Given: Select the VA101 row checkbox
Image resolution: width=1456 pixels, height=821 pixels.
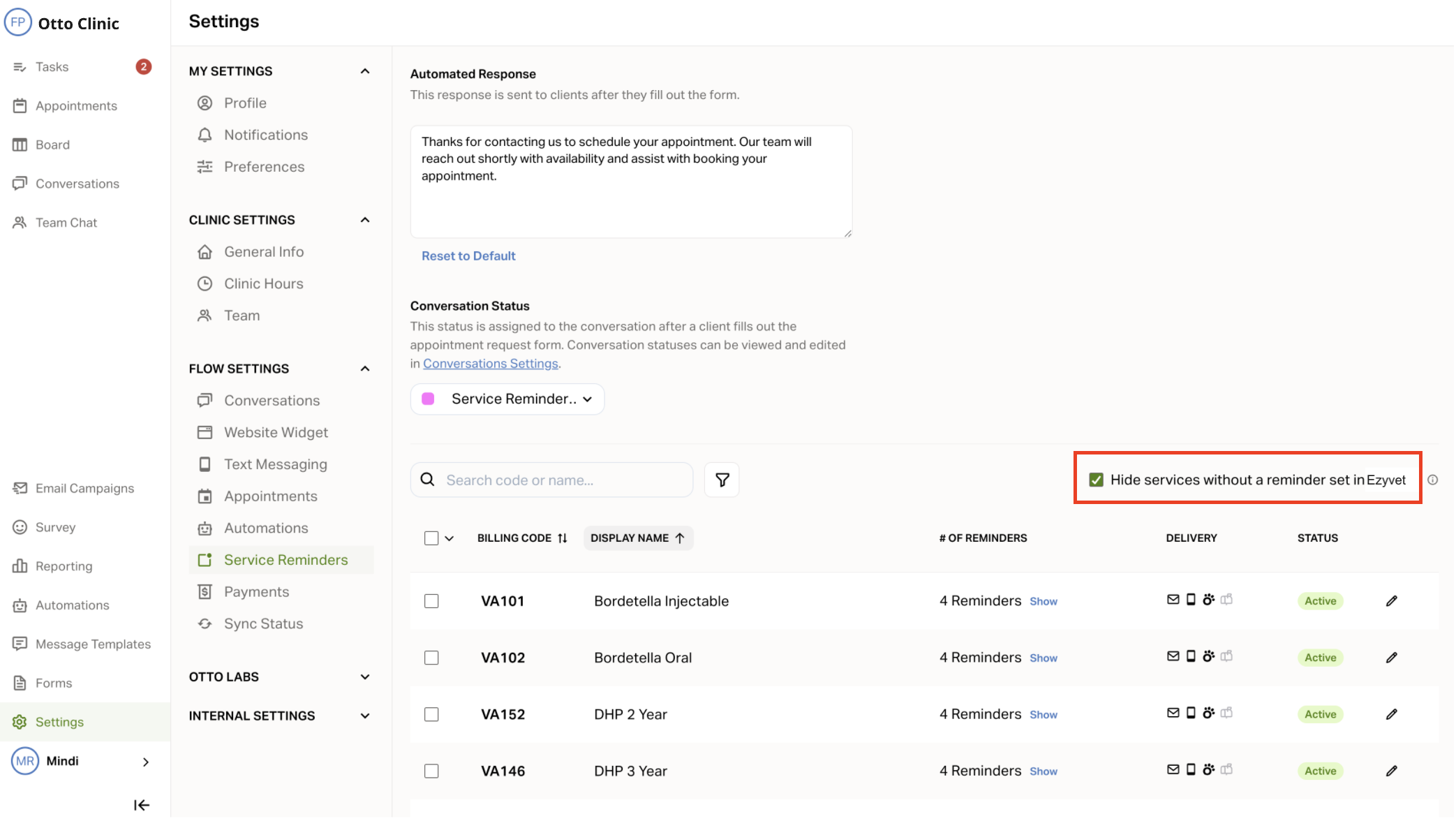Looking at the screenshot, I should tap(431, 601).
